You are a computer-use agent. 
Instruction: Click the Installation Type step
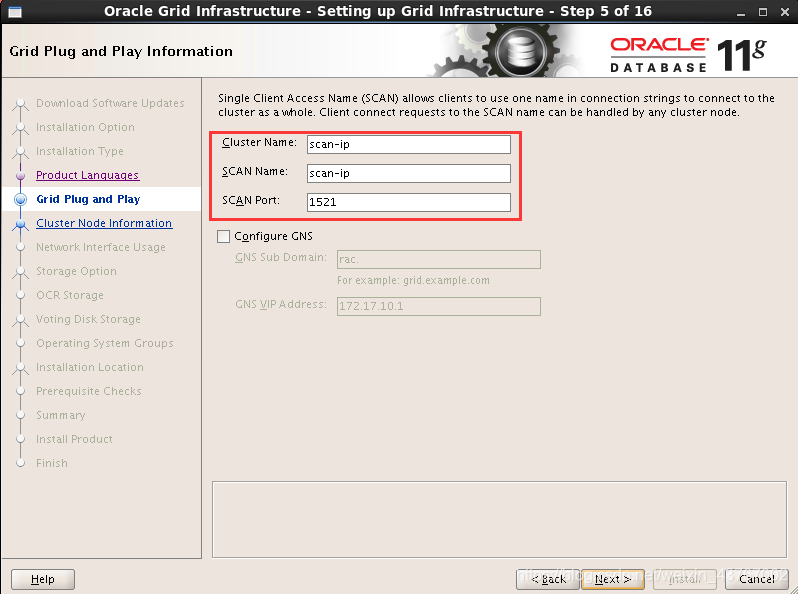click(x=80, y=151)
